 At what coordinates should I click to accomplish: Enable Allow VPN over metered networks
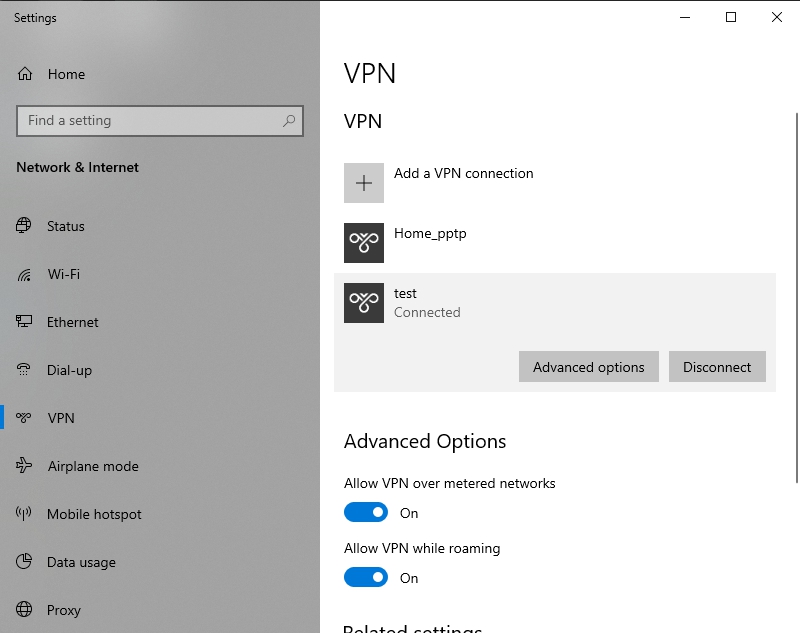[x=366, y=512]
